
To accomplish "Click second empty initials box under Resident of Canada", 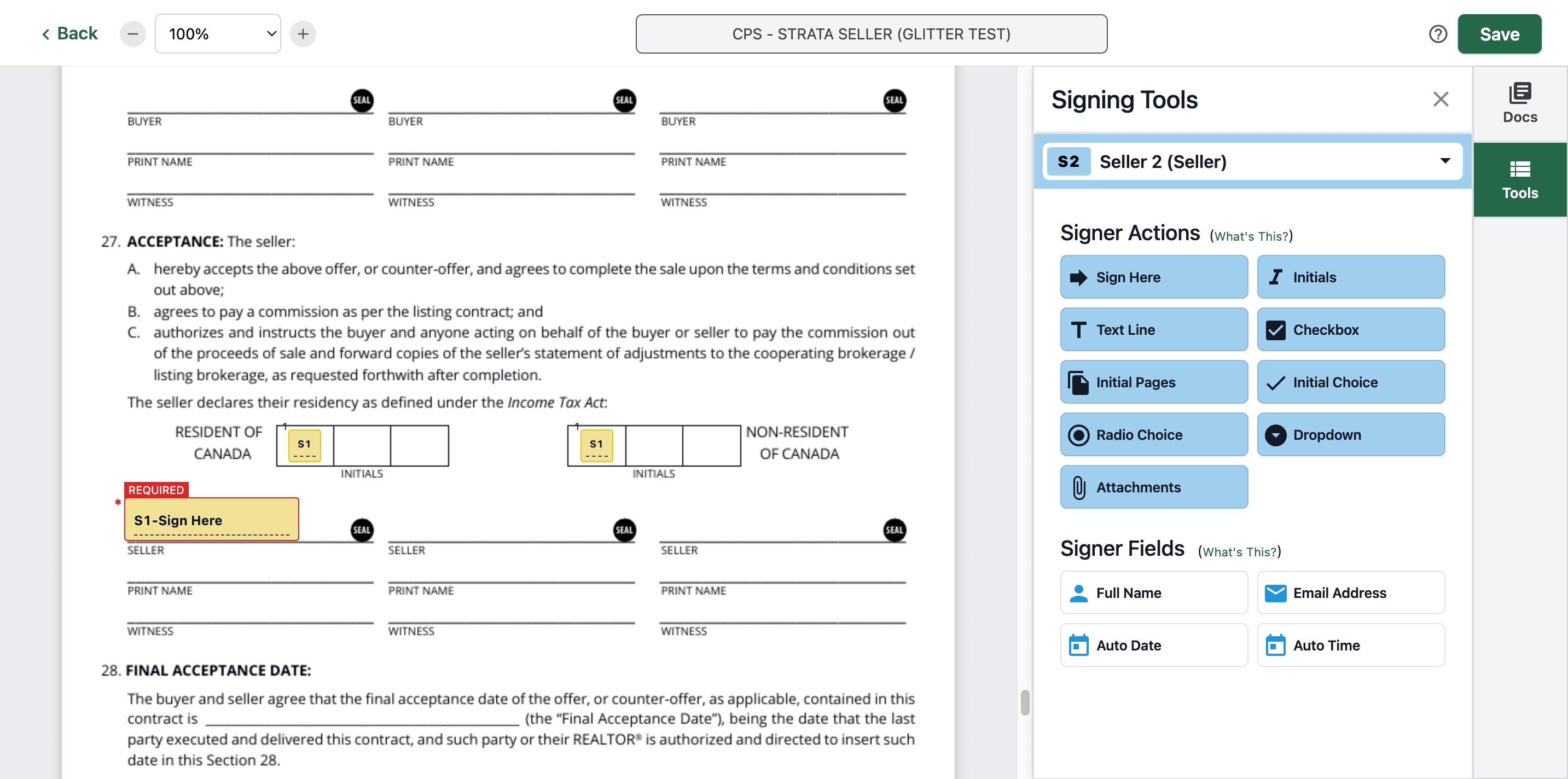I will 362,446.
